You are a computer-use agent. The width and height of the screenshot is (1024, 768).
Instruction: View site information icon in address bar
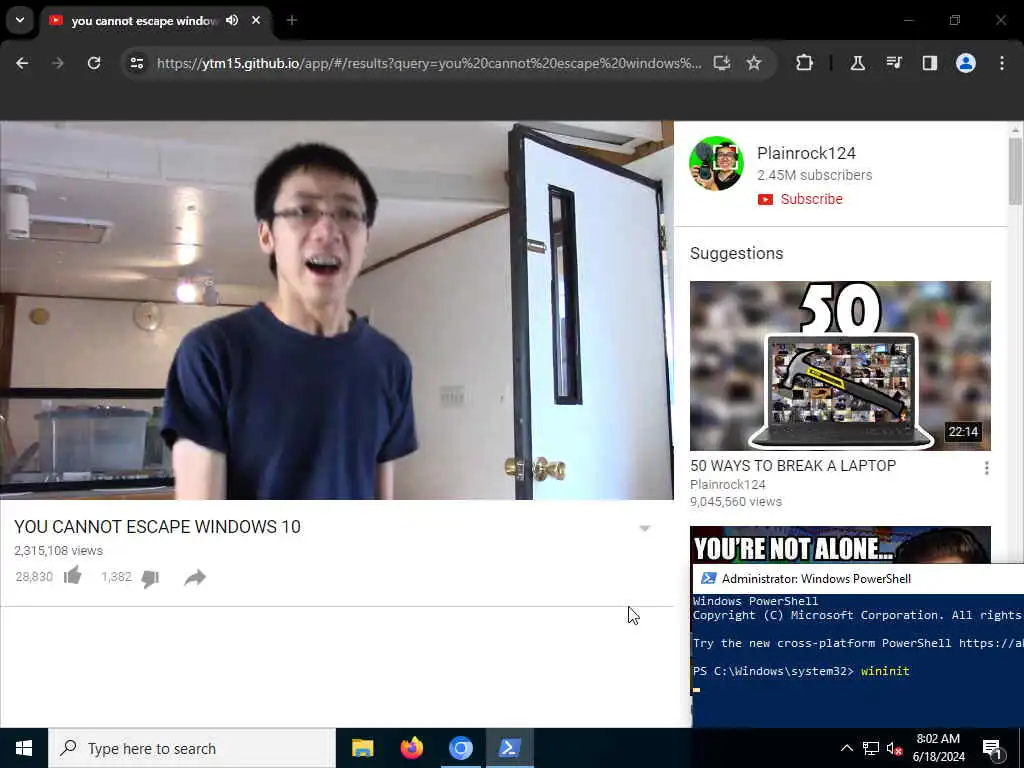point(136,63)
